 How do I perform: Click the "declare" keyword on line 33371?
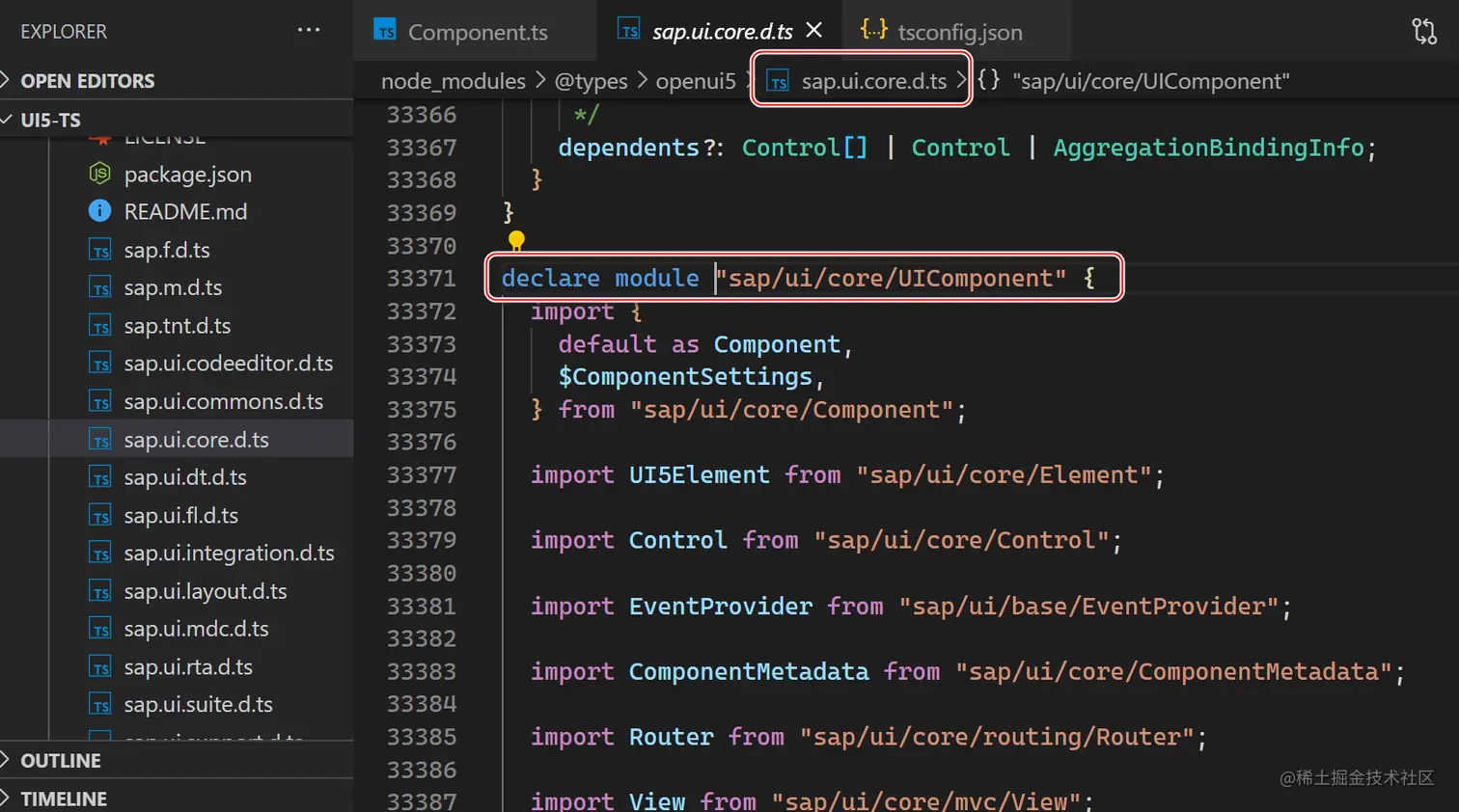[x=550, y=279]
